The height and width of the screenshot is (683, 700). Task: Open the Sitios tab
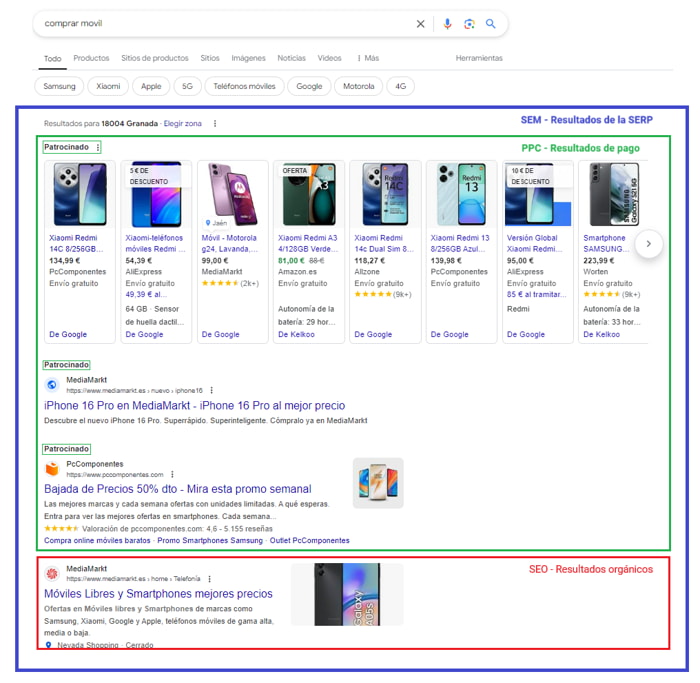pos(210,58)
